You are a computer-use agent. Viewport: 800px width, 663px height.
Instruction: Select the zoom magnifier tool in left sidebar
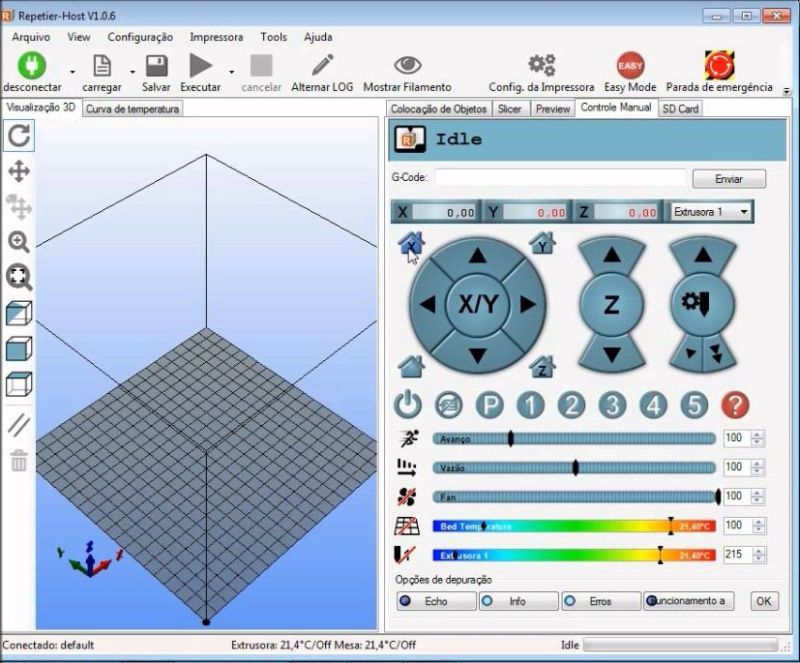19,241
